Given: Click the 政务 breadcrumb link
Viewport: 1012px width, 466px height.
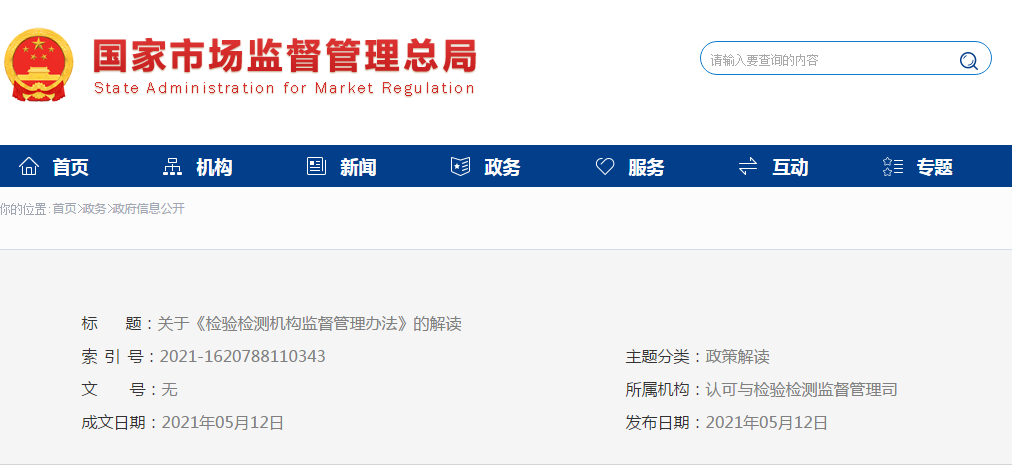Looking at the screenshot, I should 94,209.
